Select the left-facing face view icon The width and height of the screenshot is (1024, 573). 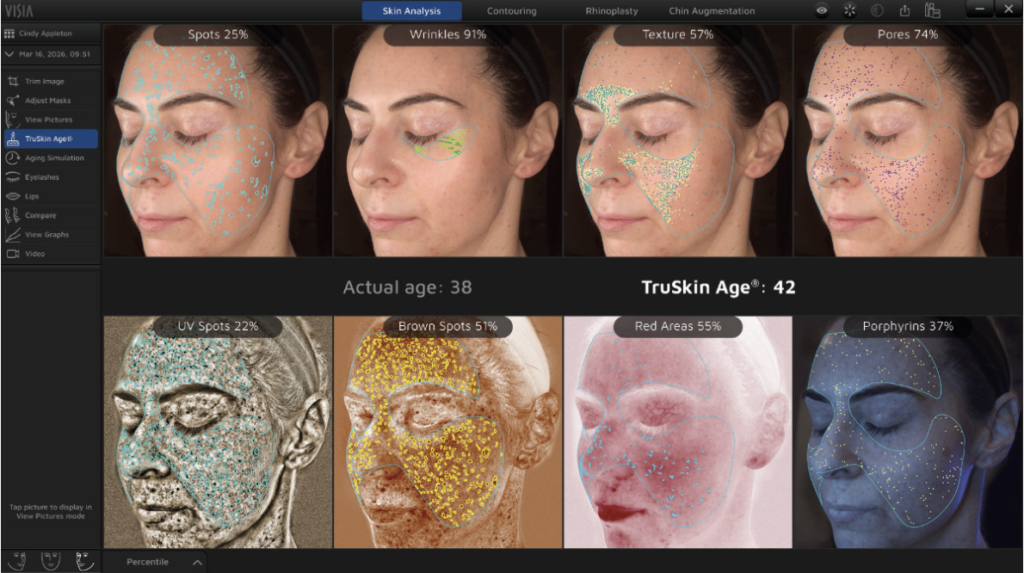[17, 561]
